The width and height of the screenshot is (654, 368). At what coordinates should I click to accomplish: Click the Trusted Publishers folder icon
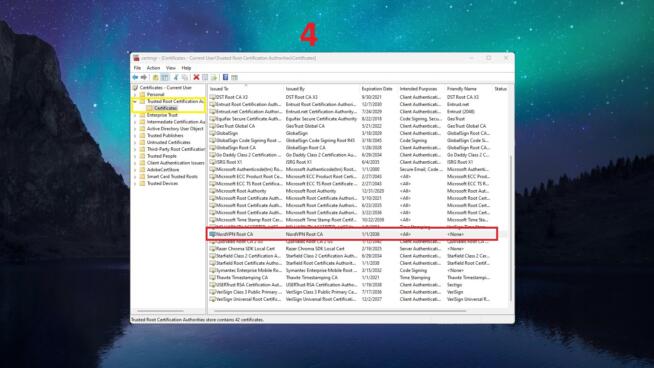(142, 136)
